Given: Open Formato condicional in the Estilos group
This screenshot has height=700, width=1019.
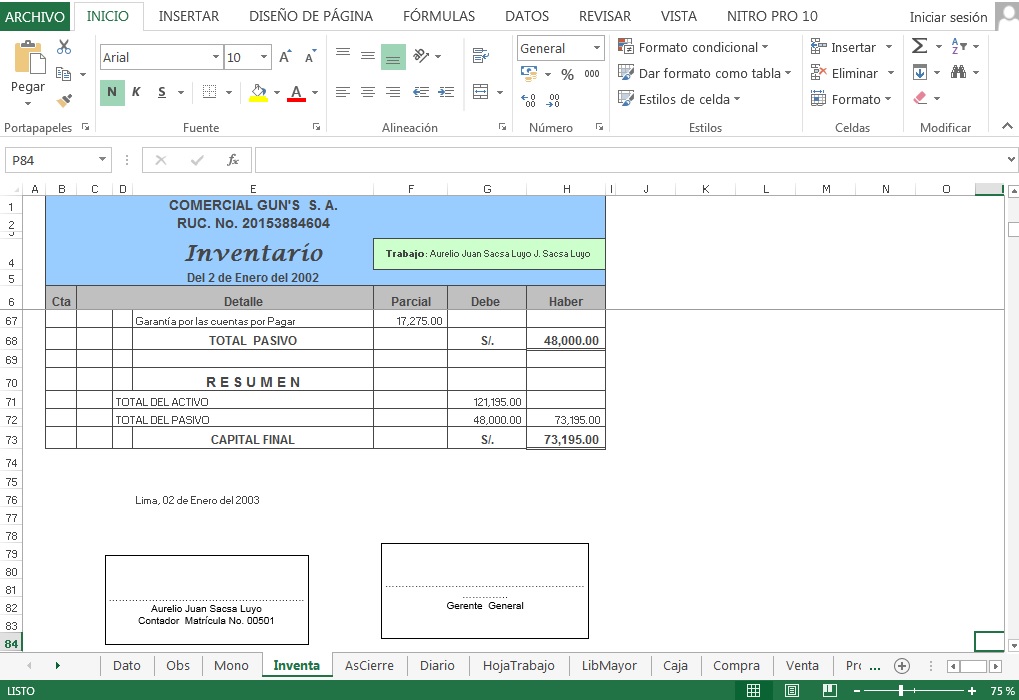Looking at the screenshot, I should [x=697, y=46].
